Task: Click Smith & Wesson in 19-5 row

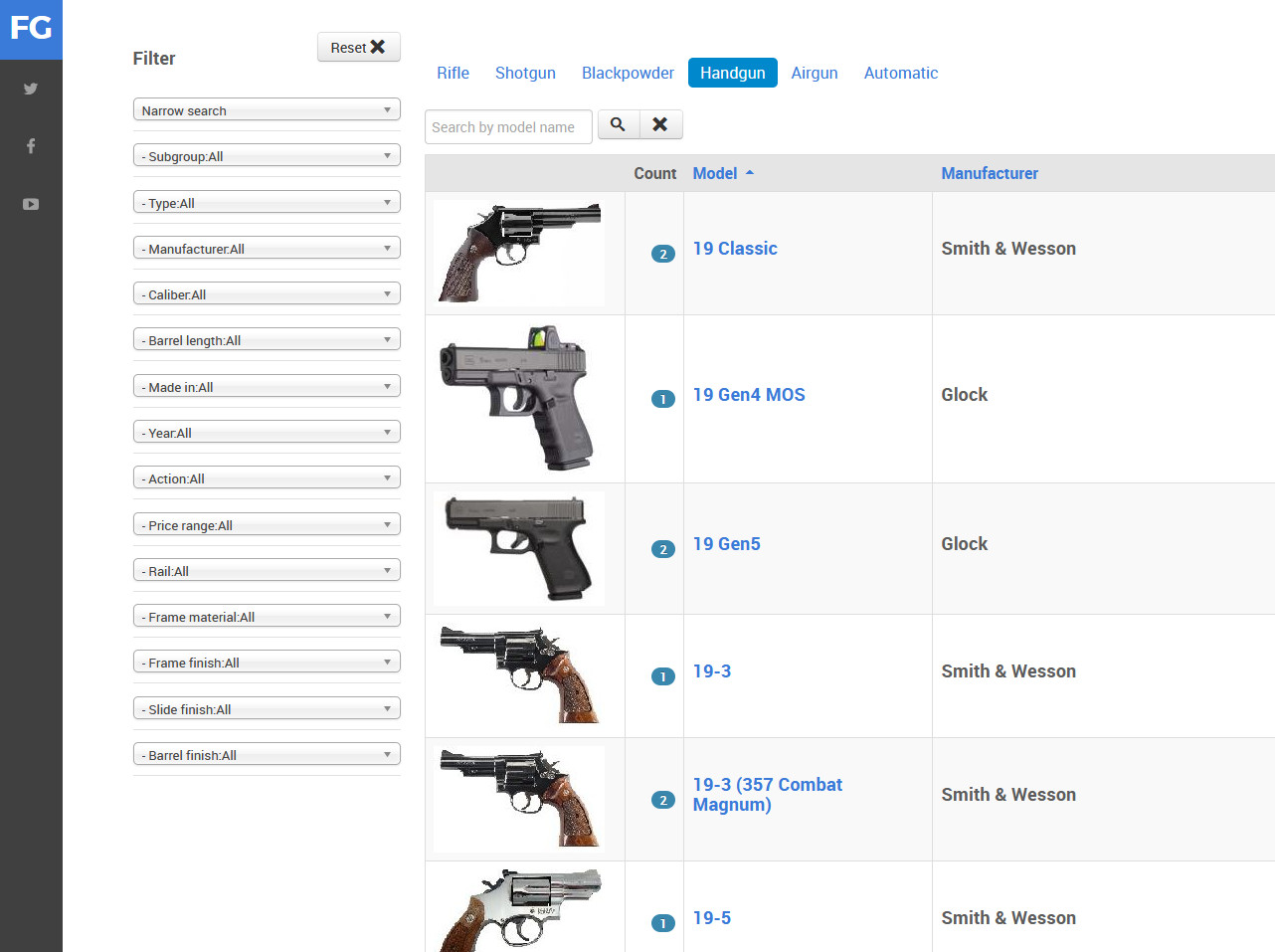Action: coord(1008,918)
